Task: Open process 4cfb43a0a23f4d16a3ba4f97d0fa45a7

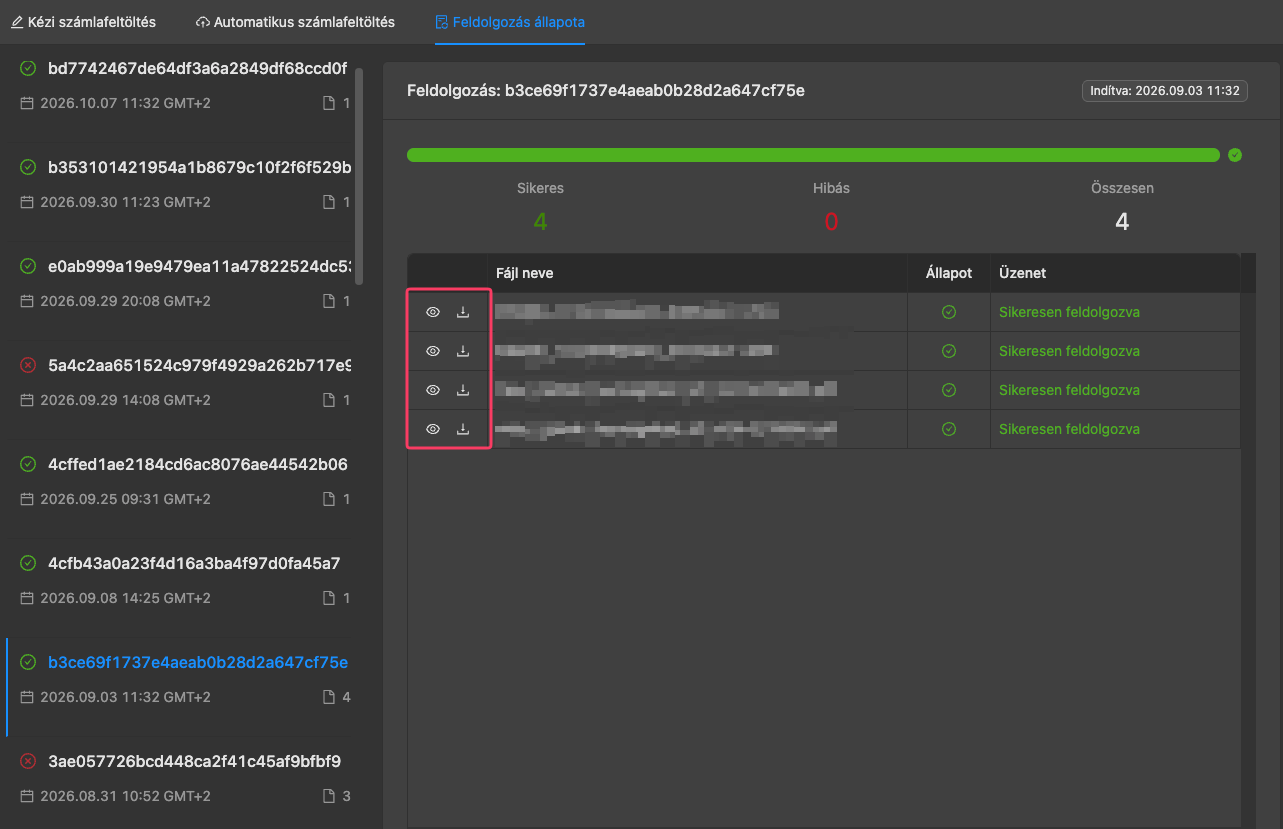Action: pyautogui.click(x=185, y=581)
